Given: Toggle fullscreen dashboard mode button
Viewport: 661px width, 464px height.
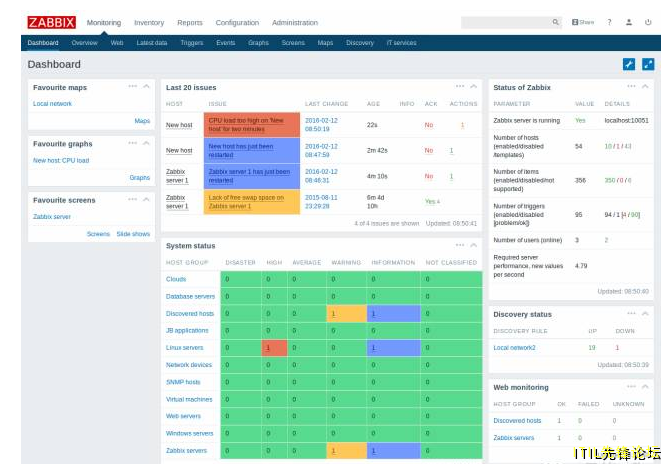Looking at the screenshot, I should point(648,64).
